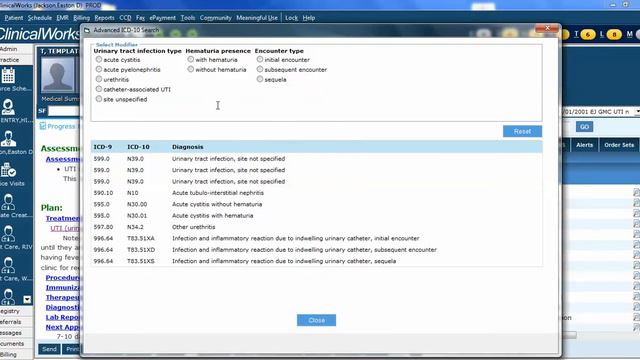Open the Help menu

tap(309, 18)
